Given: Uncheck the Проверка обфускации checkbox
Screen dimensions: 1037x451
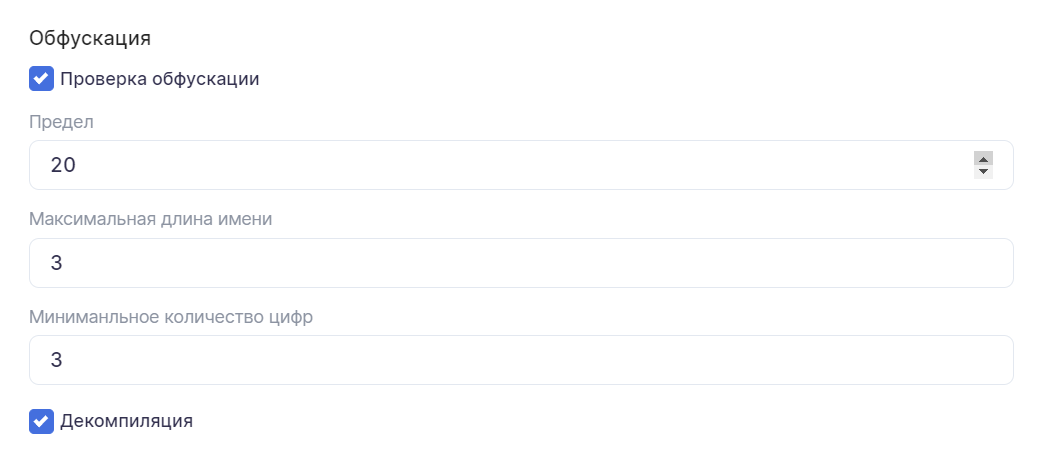Looking at the screenshot, I should pyautogui.click(x=41, y=79).
